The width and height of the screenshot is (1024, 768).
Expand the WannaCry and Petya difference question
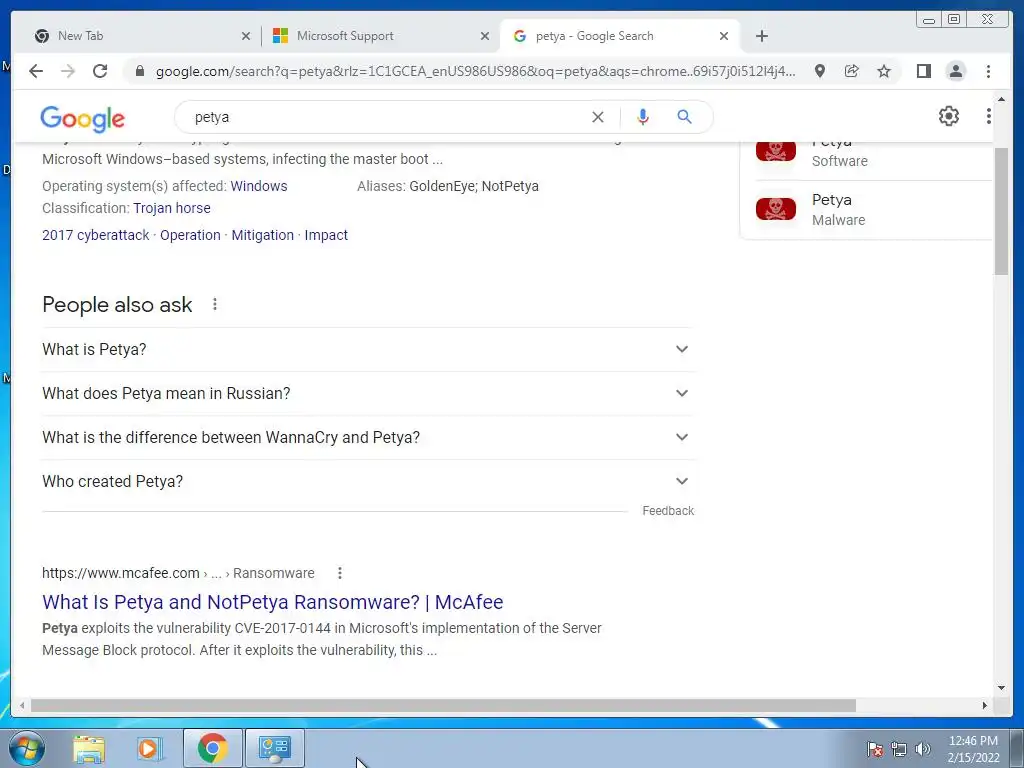tap(368, 437)
